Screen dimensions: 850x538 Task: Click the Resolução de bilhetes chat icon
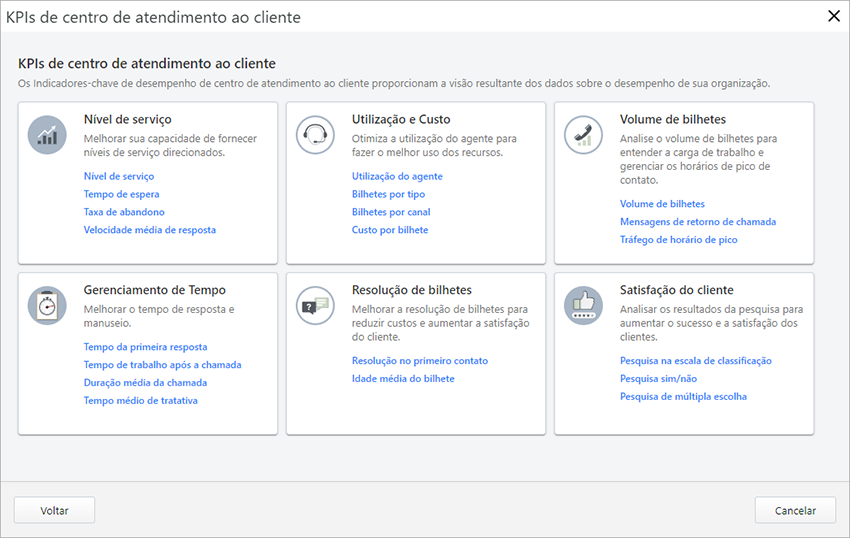click(x=315, y=305)
